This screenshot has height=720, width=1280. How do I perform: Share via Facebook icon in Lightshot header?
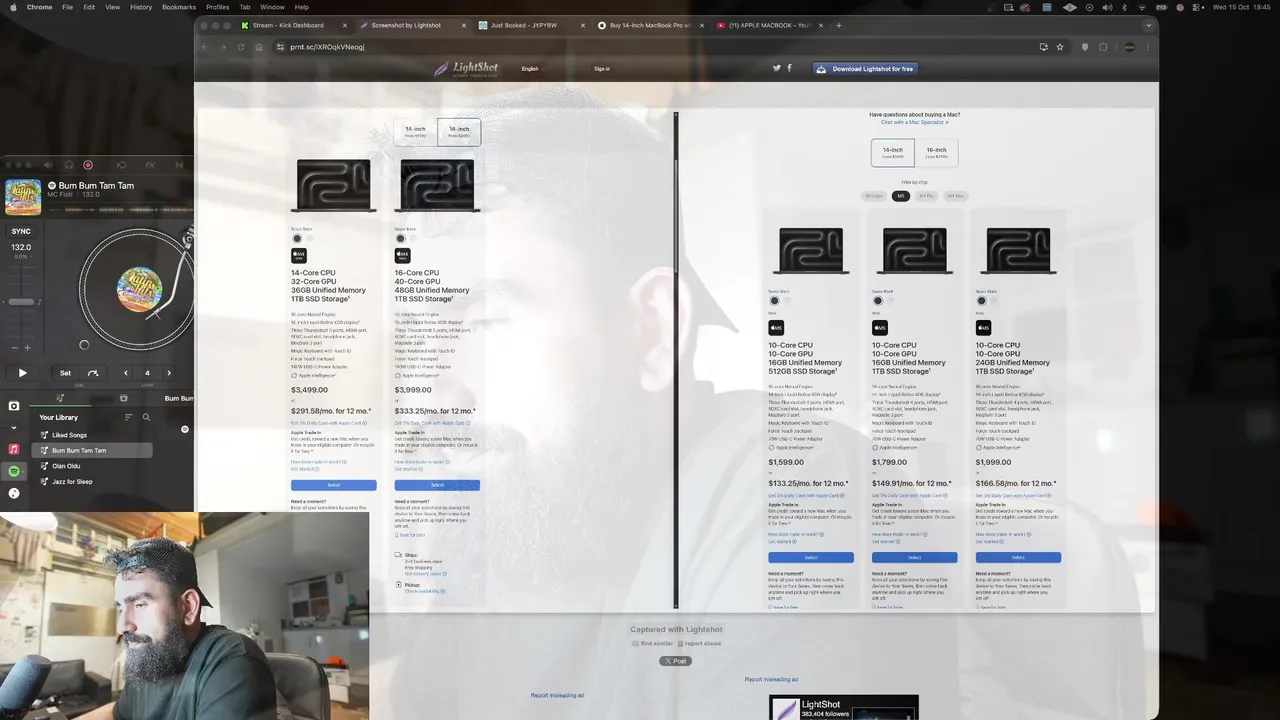789,68
